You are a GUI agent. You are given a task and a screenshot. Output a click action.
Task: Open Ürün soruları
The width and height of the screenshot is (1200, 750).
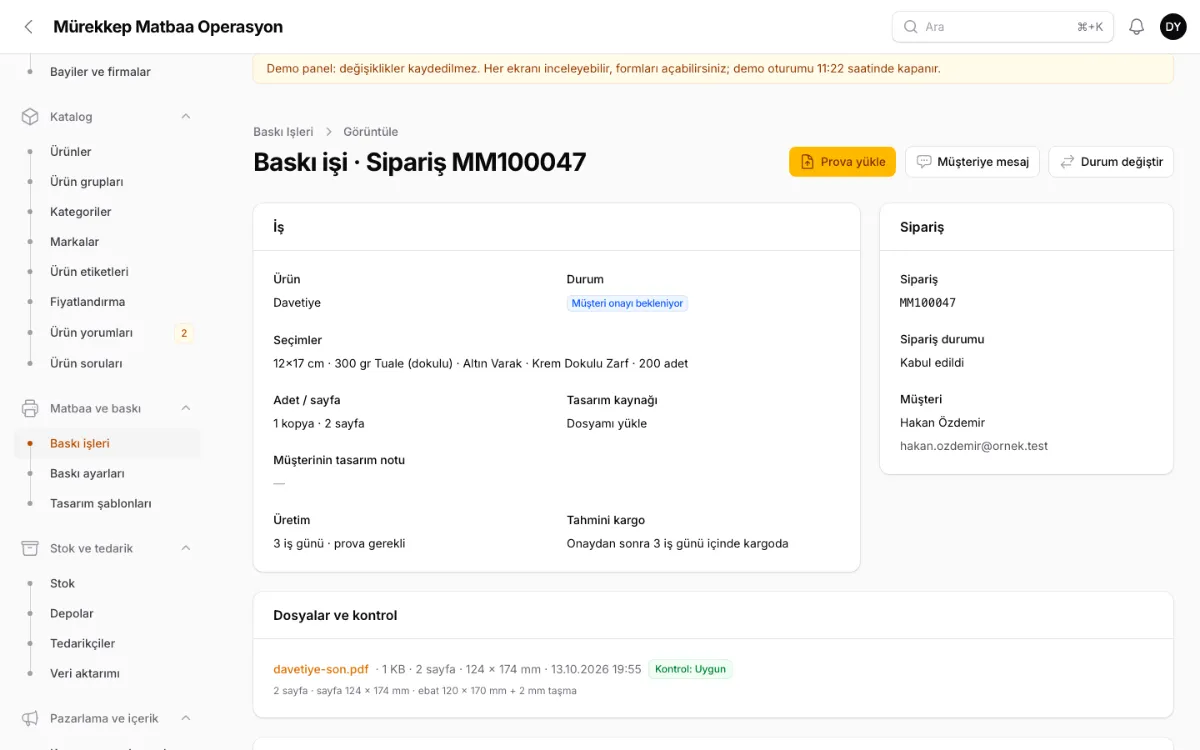pyautogui.click(x=108, y=363)
